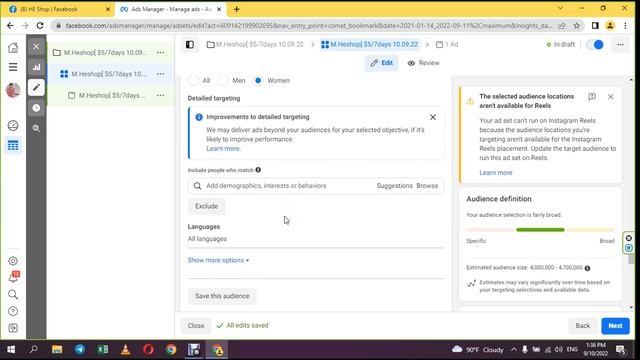
Task: Open more options for the ad set row
Action: tap(160, 74)
